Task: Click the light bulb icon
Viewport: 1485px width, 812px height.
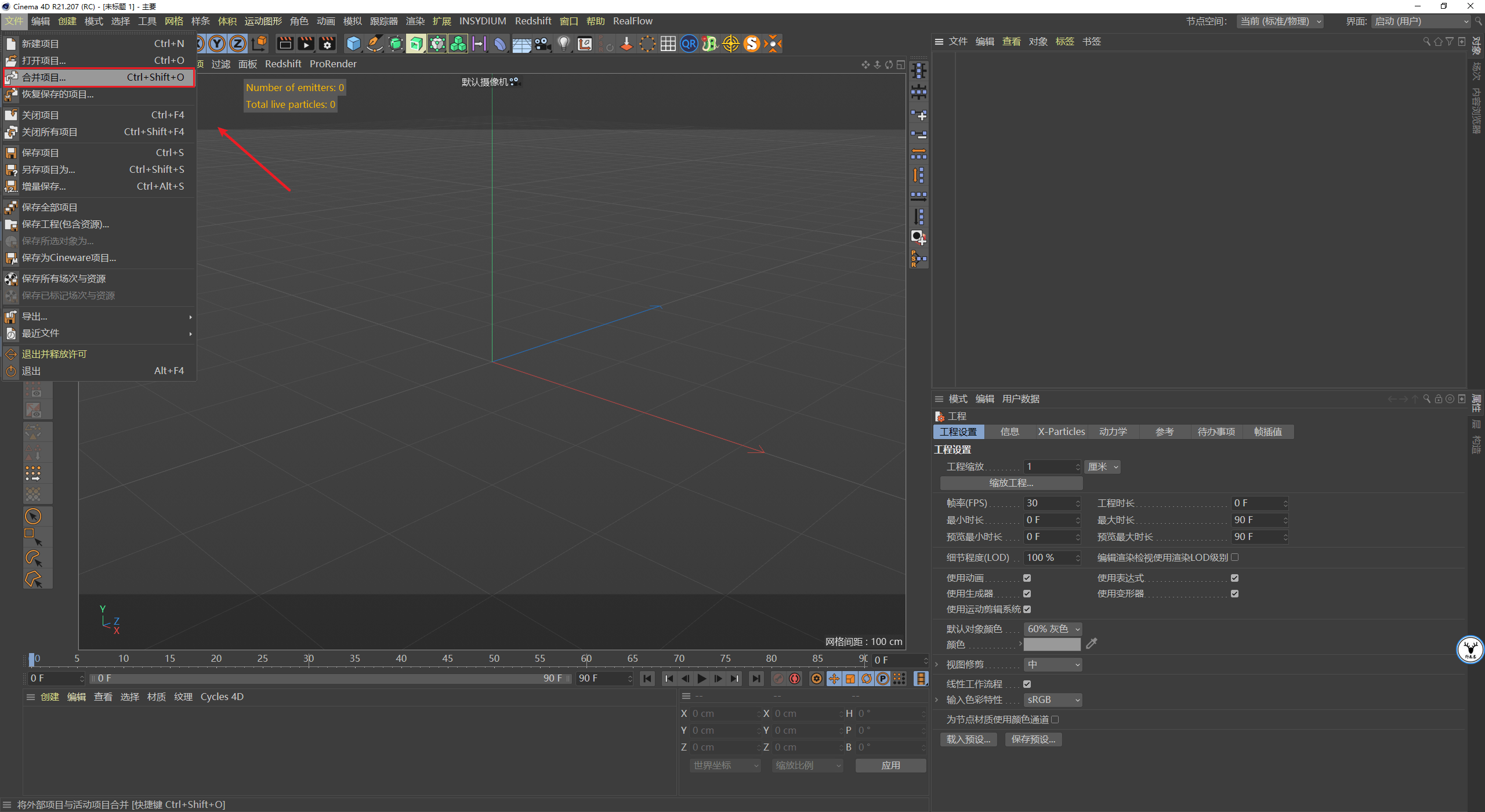Action: (564, 43)
